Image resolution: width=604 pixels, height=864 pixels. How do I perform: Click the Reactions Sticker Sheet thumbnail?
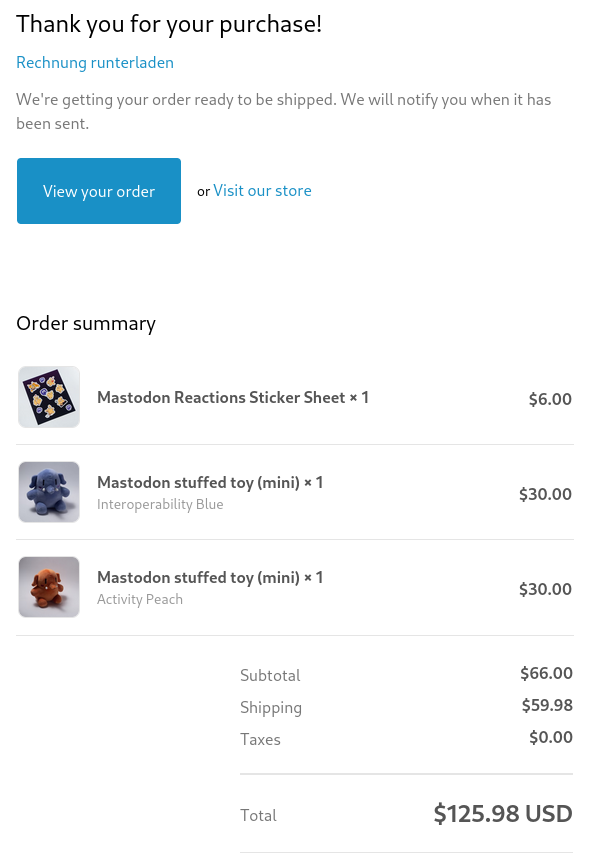49,397
